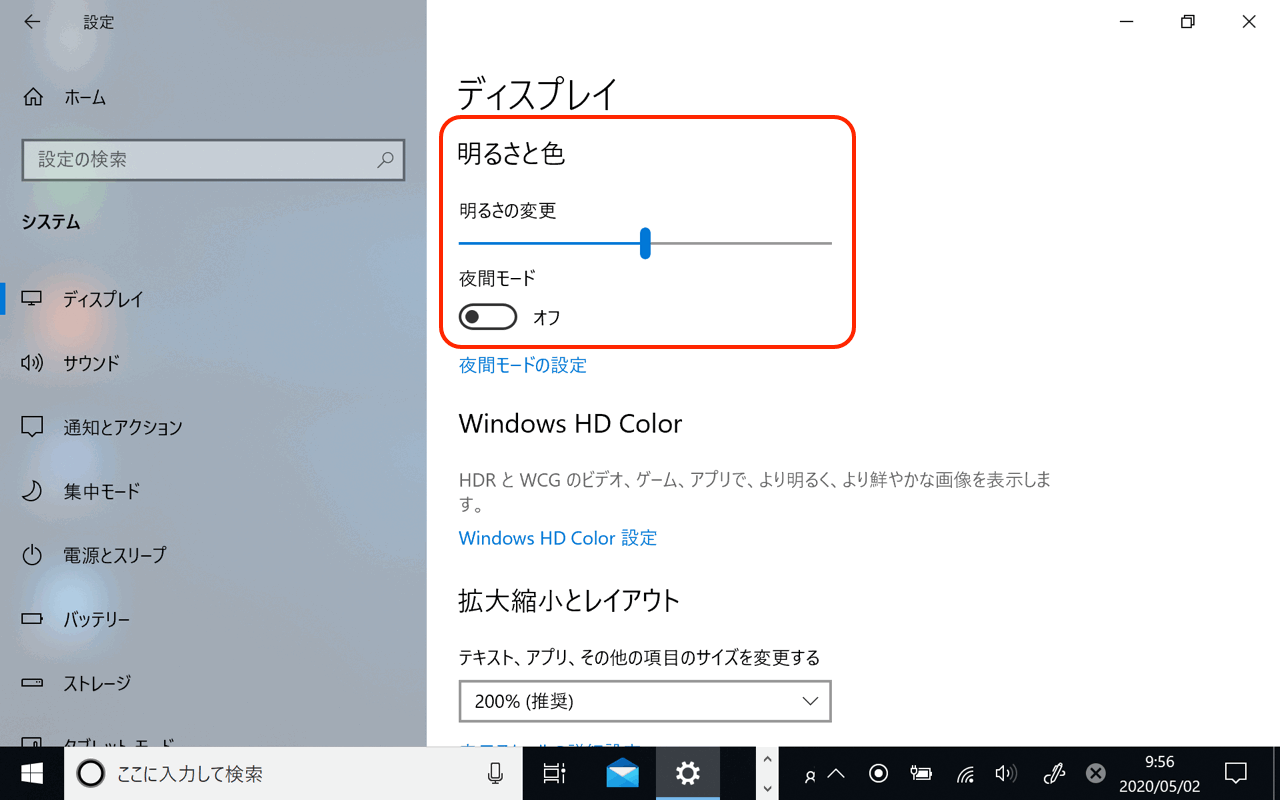Show hidden icons with tray chevron
Image resolution: width=1280 pixels, height=800 pixels.
point(836,773)
